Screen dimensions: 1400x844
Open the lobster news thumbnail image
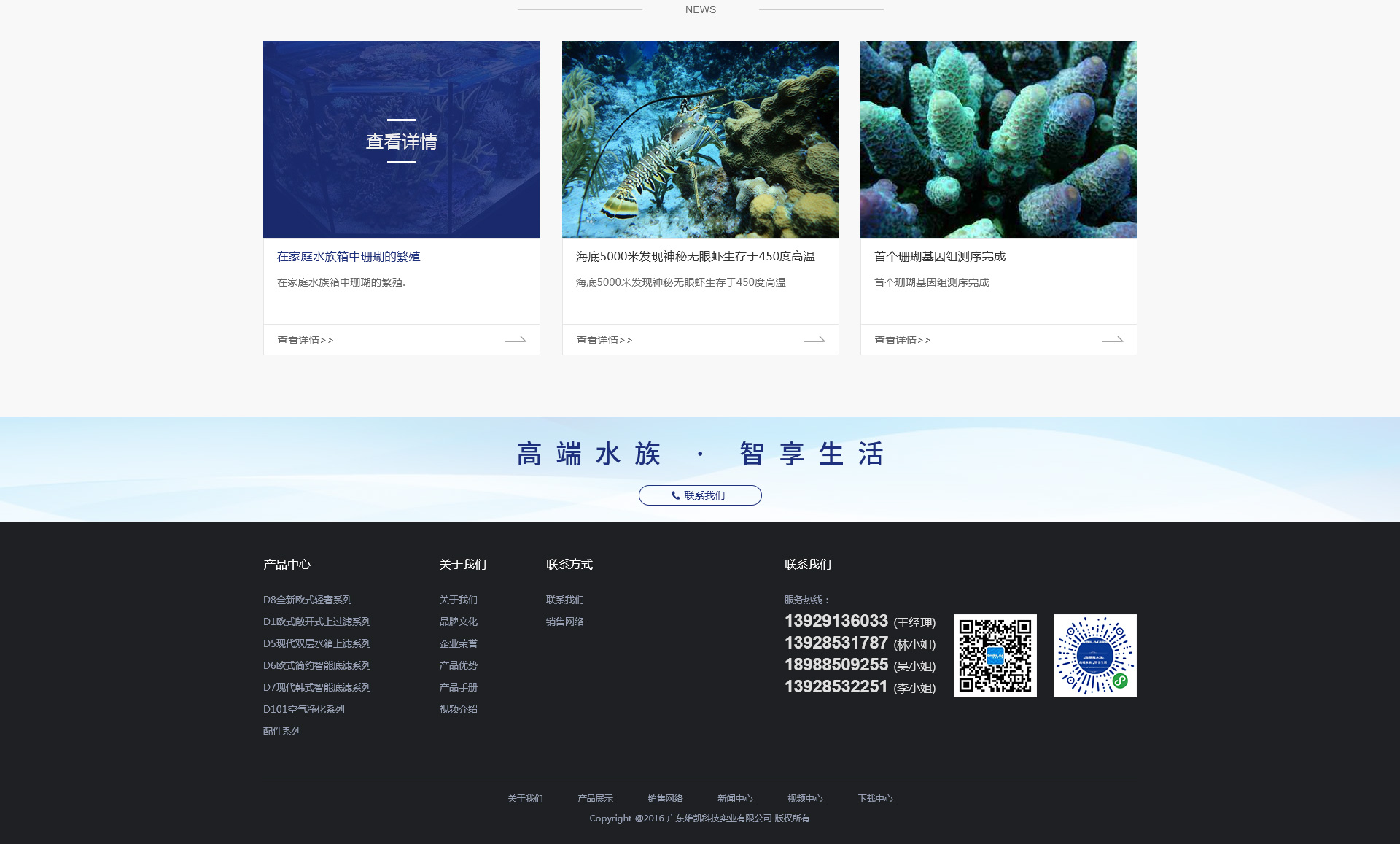pyautogui.click(x=700, y=139)
